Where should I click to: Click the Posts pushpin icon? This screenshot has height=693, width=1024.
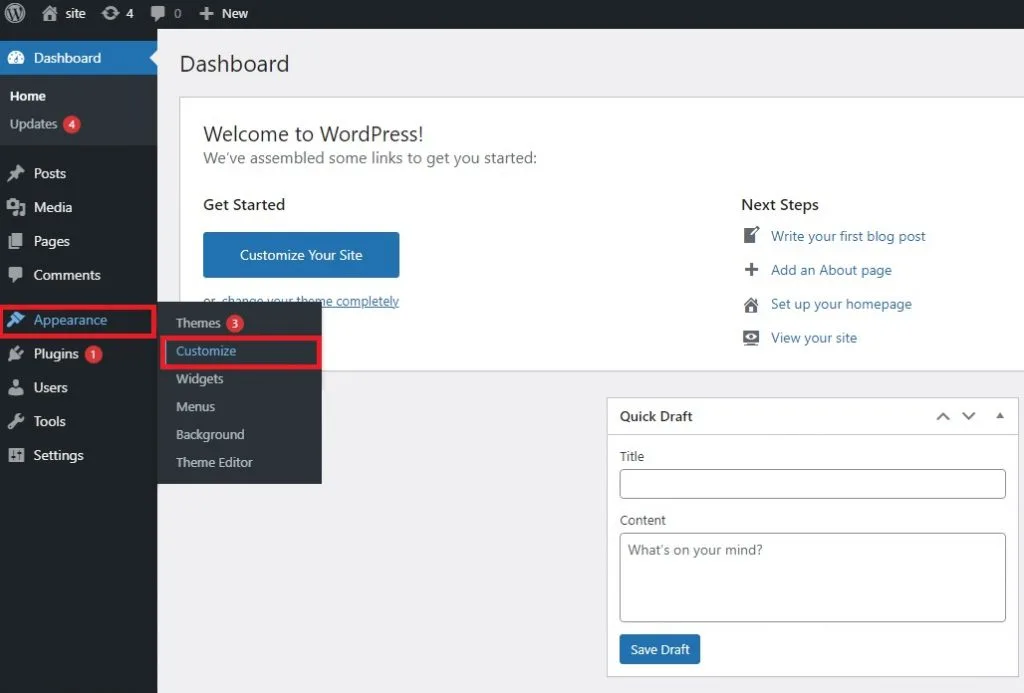16,173
